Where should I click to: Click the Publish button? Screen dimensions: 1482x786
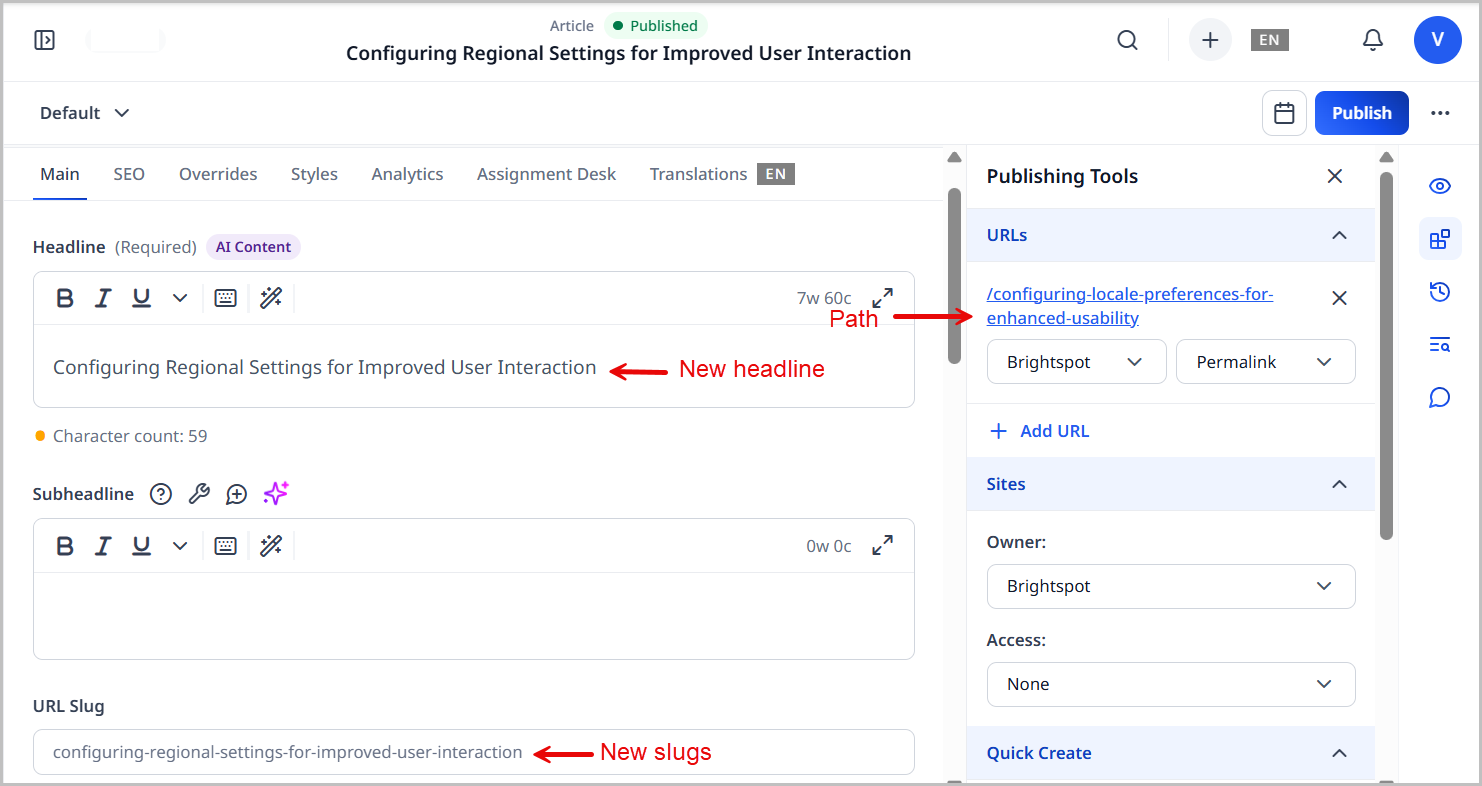point(1361,112)
